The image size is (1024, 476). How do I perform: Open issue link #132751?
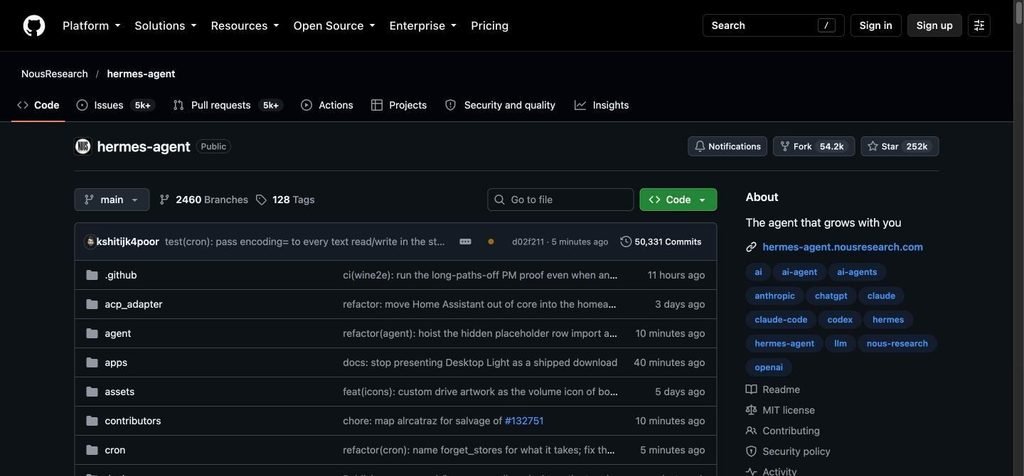click(x=524, y=421)
